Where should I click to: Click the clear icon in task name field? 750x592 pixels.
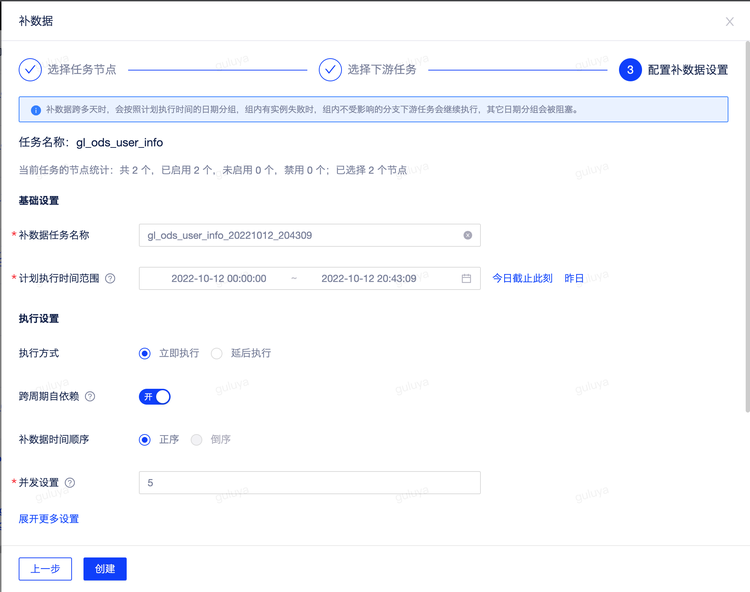467,235
